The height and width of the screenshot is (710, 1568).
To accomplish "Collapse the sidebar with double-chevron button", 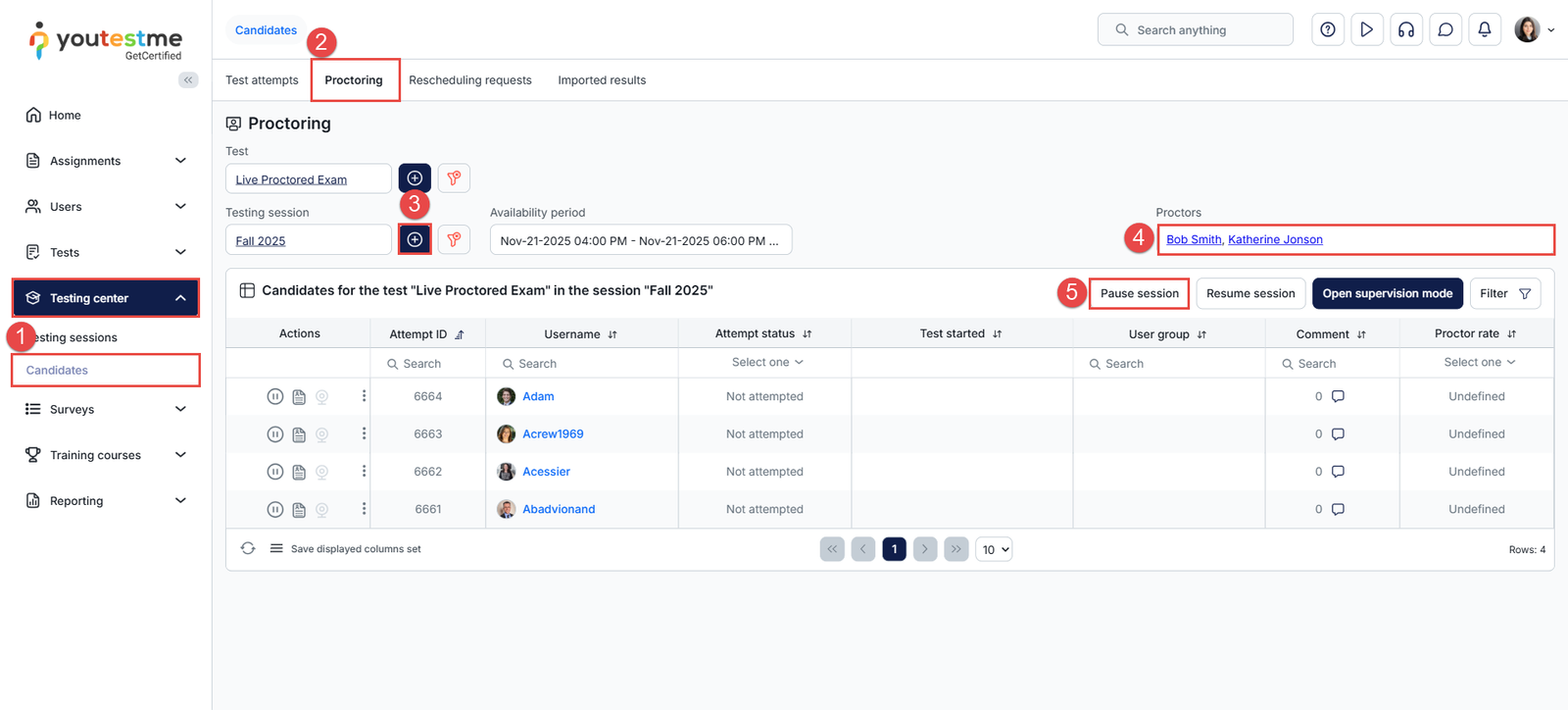I will tap(188, 80).
